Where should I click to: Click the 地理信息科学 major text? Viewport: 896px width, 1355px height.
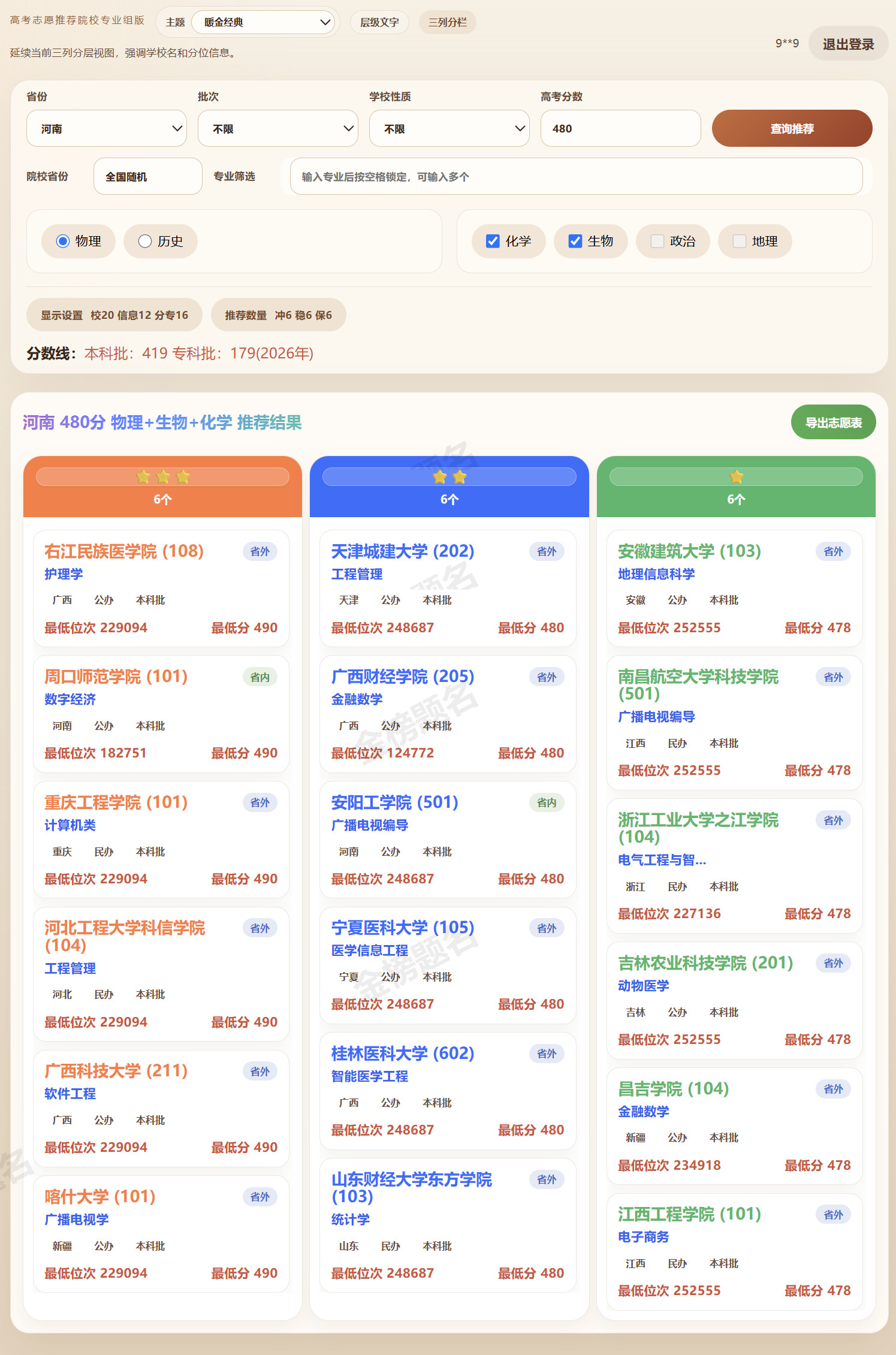(656, 574)
